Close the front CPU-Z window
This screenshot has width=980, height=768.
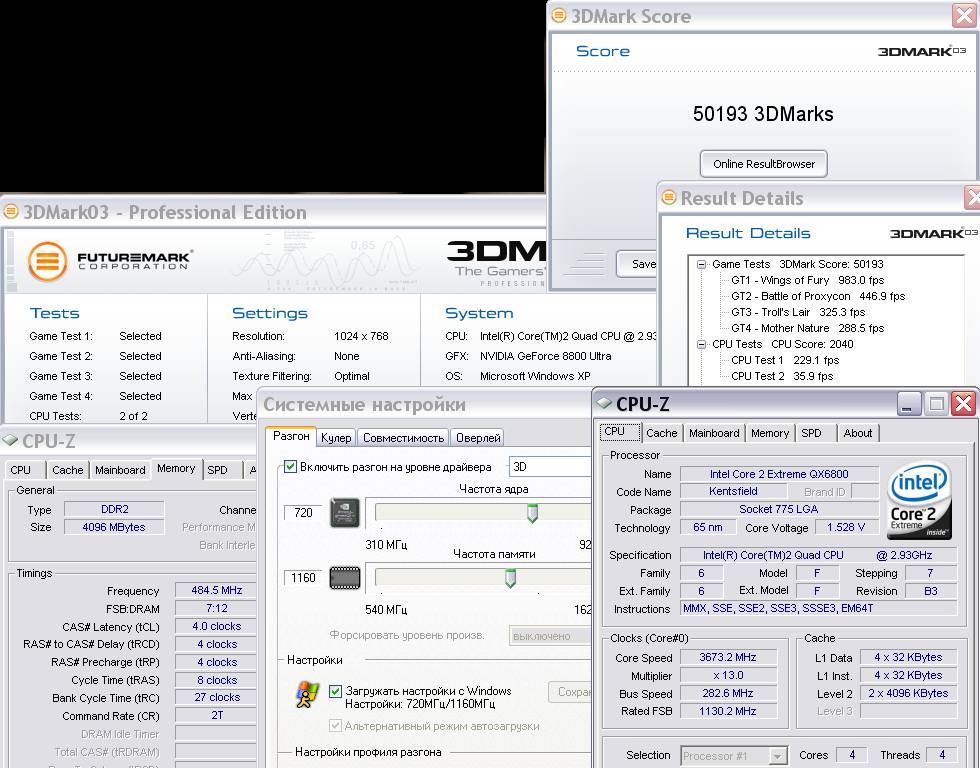963,404
